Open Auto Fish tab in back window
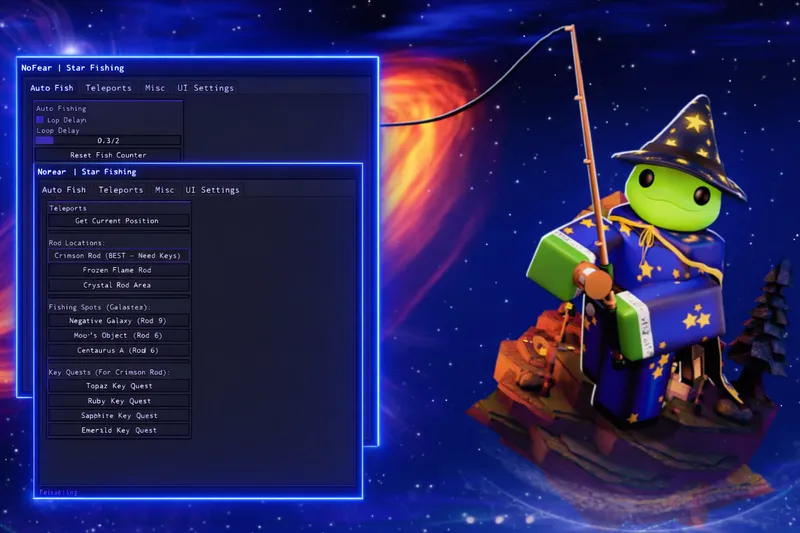Viewport: 800px width, 533px height. (52, 88)
